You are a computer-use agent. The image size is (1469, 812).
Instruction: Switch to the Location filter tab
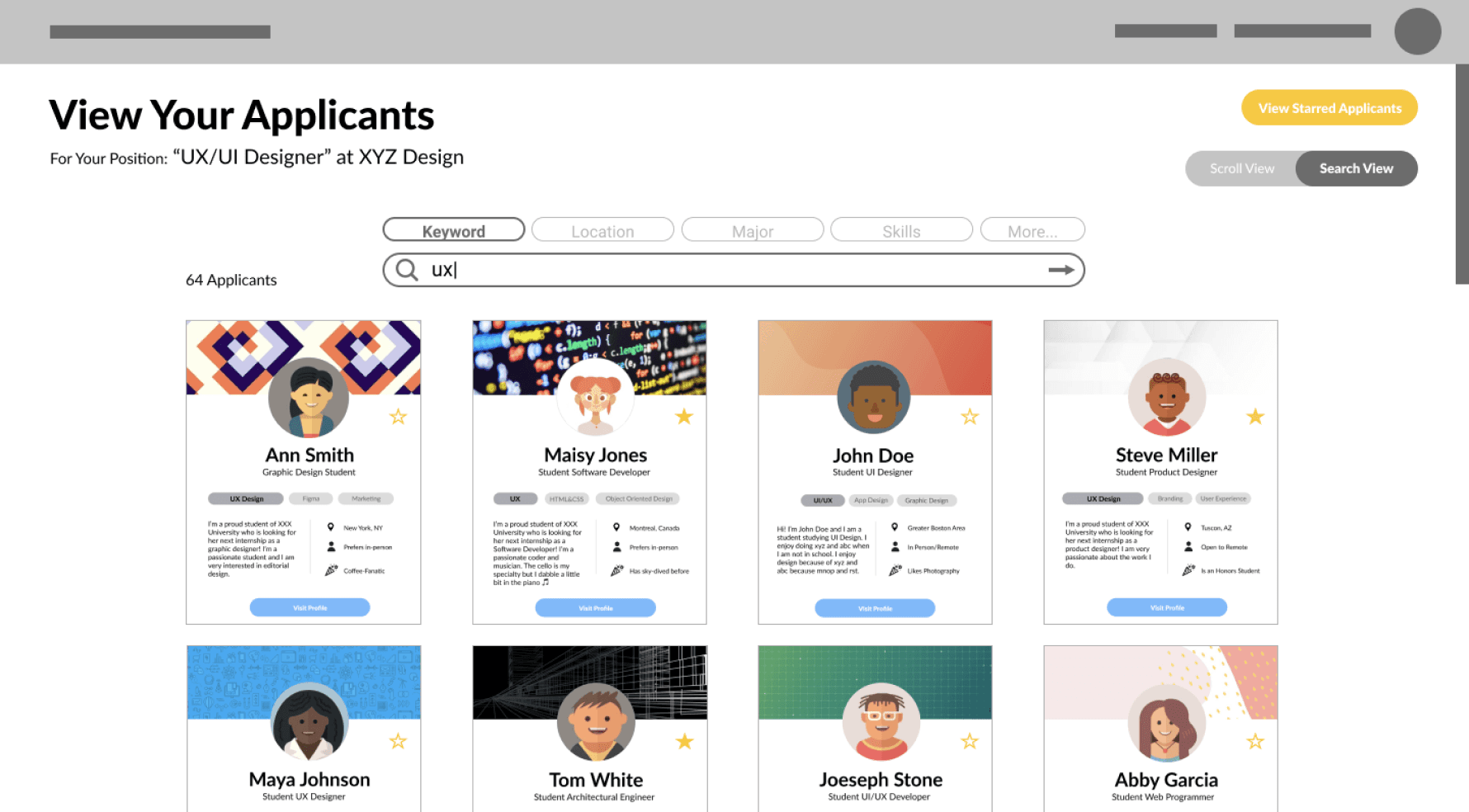click(602, 230)
